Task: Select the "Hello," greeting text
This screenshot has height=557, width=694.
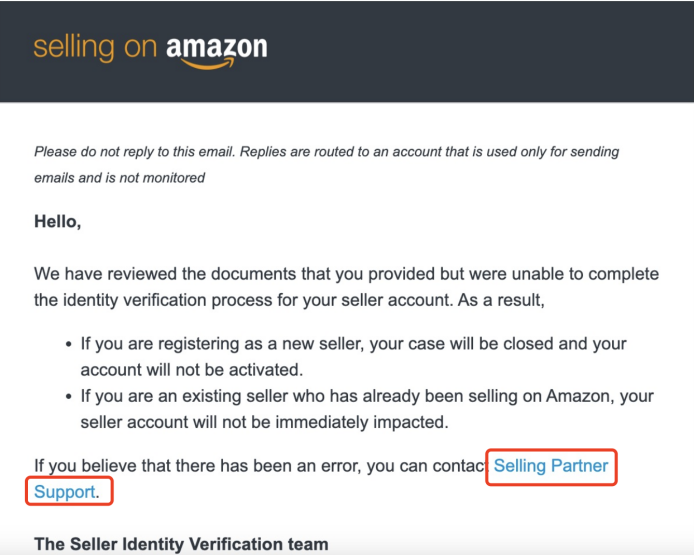Action: 58,221
